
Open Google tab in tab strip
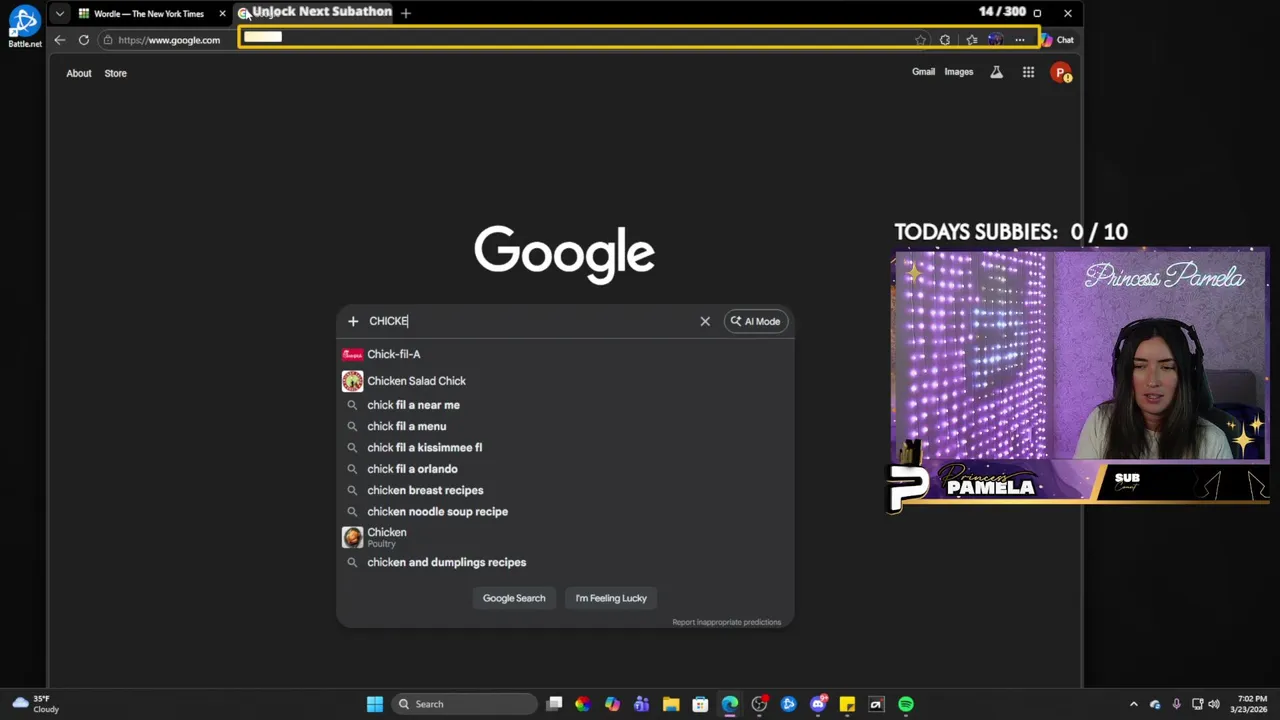[x=315, y=13]
